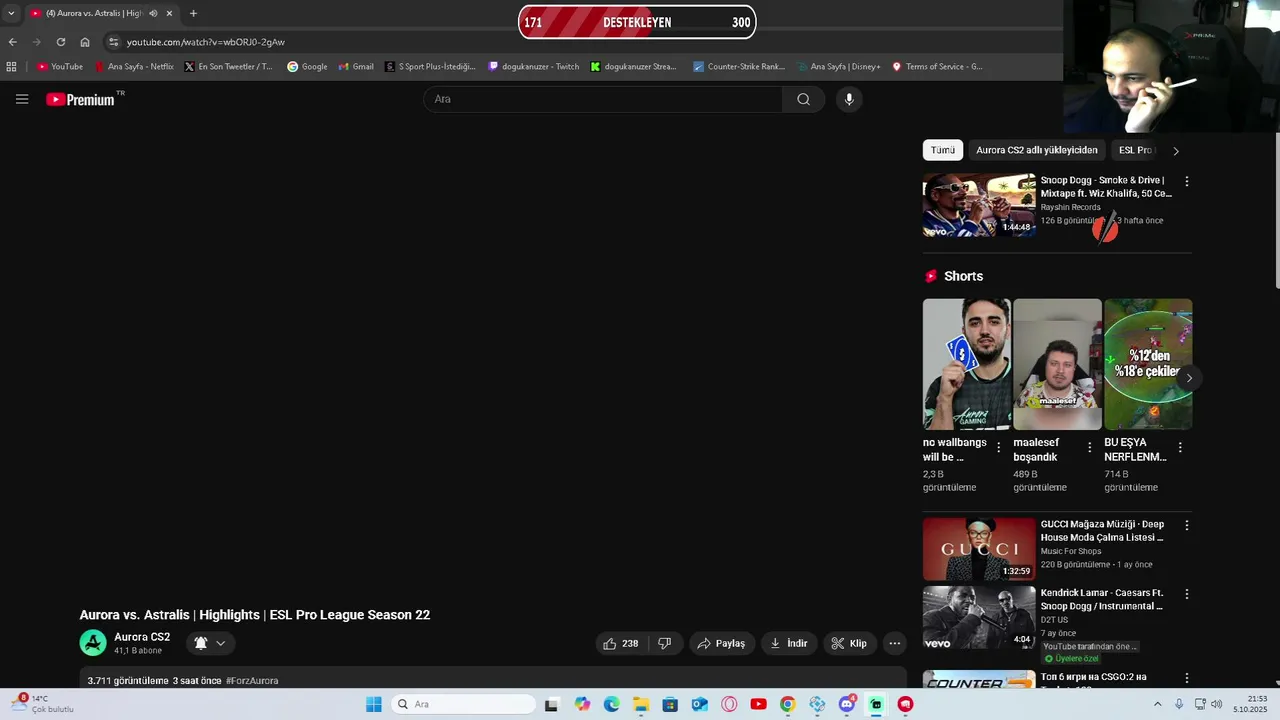Open the 'maalesef boşandık' short thumbnail
1280x720 pixels.
[x=1057, y=365]
